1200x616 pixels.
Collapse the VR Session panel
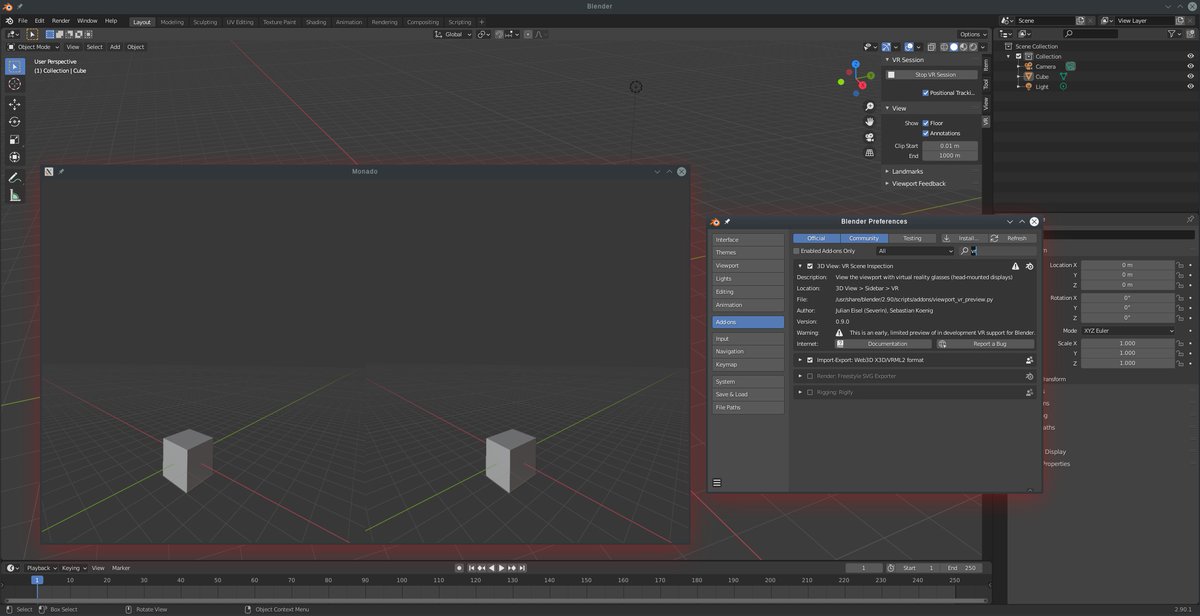[887, 60]
